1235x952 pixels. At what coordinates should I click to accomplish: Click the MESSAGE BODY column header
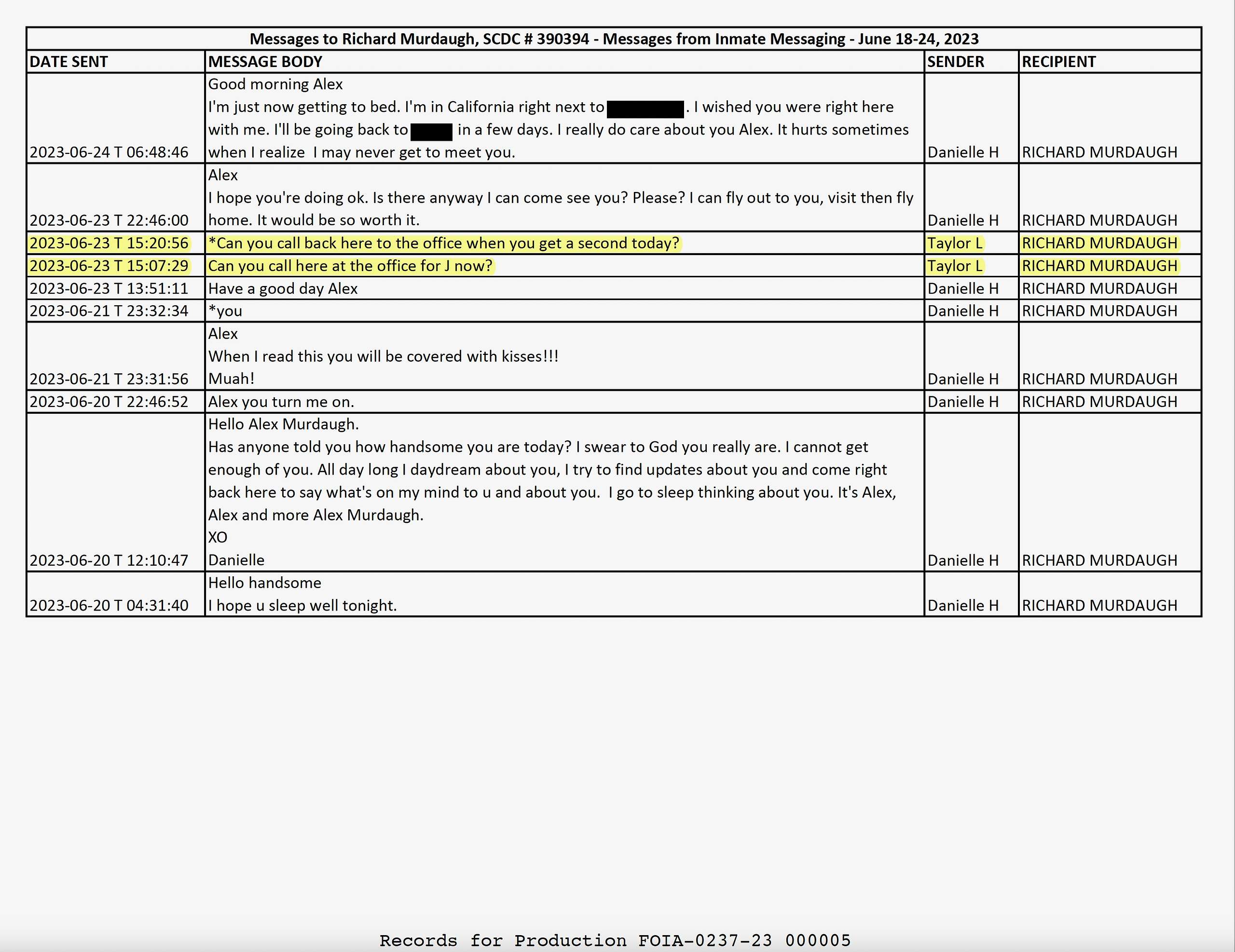coord(265,62)
